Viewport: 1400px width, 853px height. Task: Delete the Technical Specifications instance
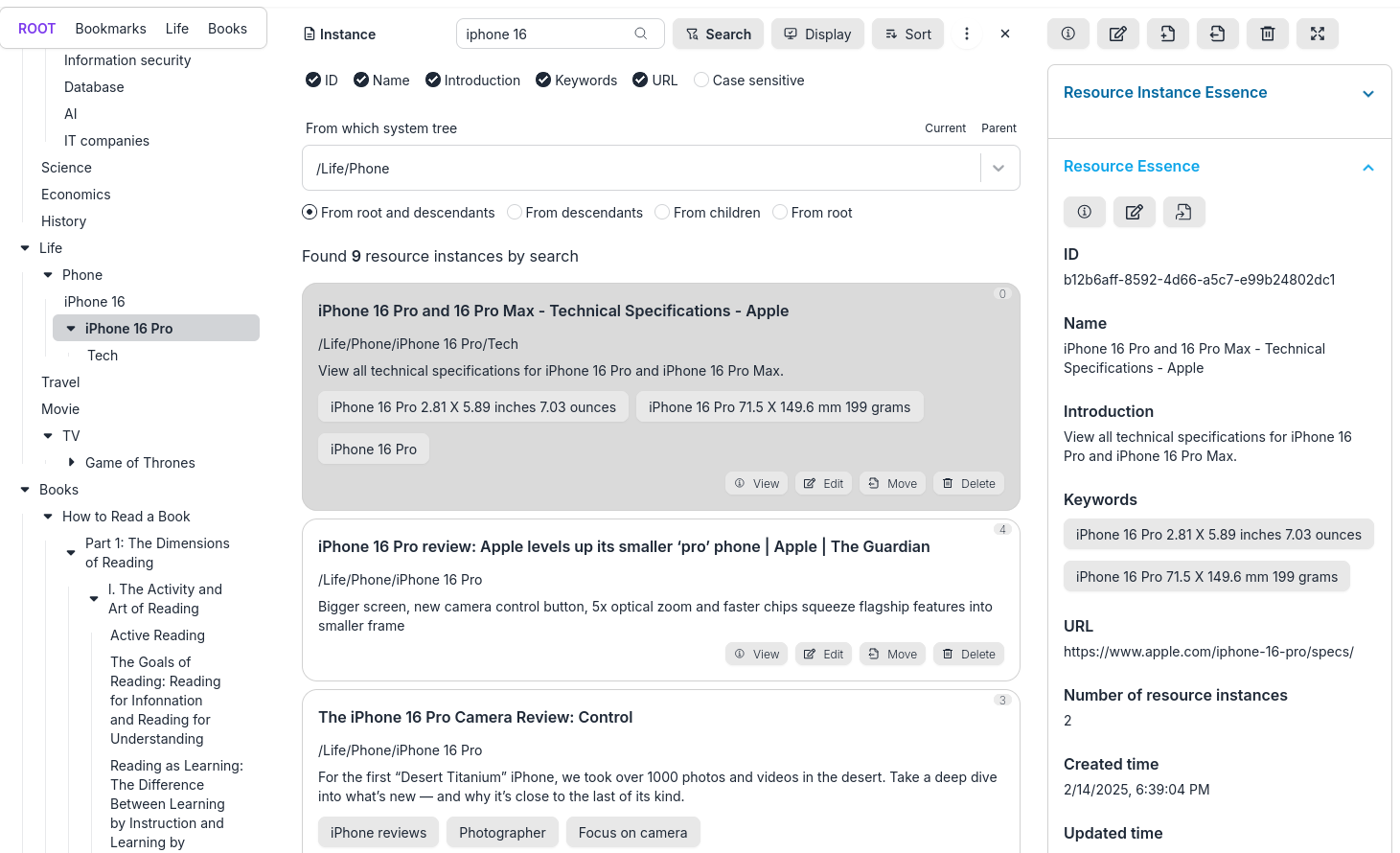click(x=968, y=483)
